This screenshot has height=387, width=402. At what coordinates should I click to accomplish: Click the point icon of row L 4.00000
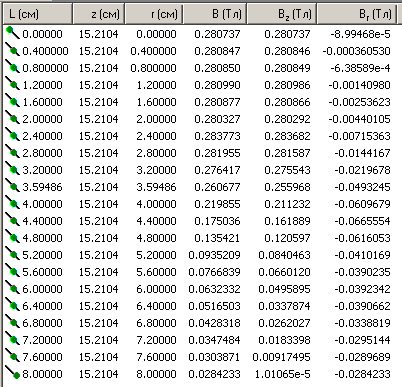tap(12, 203)
